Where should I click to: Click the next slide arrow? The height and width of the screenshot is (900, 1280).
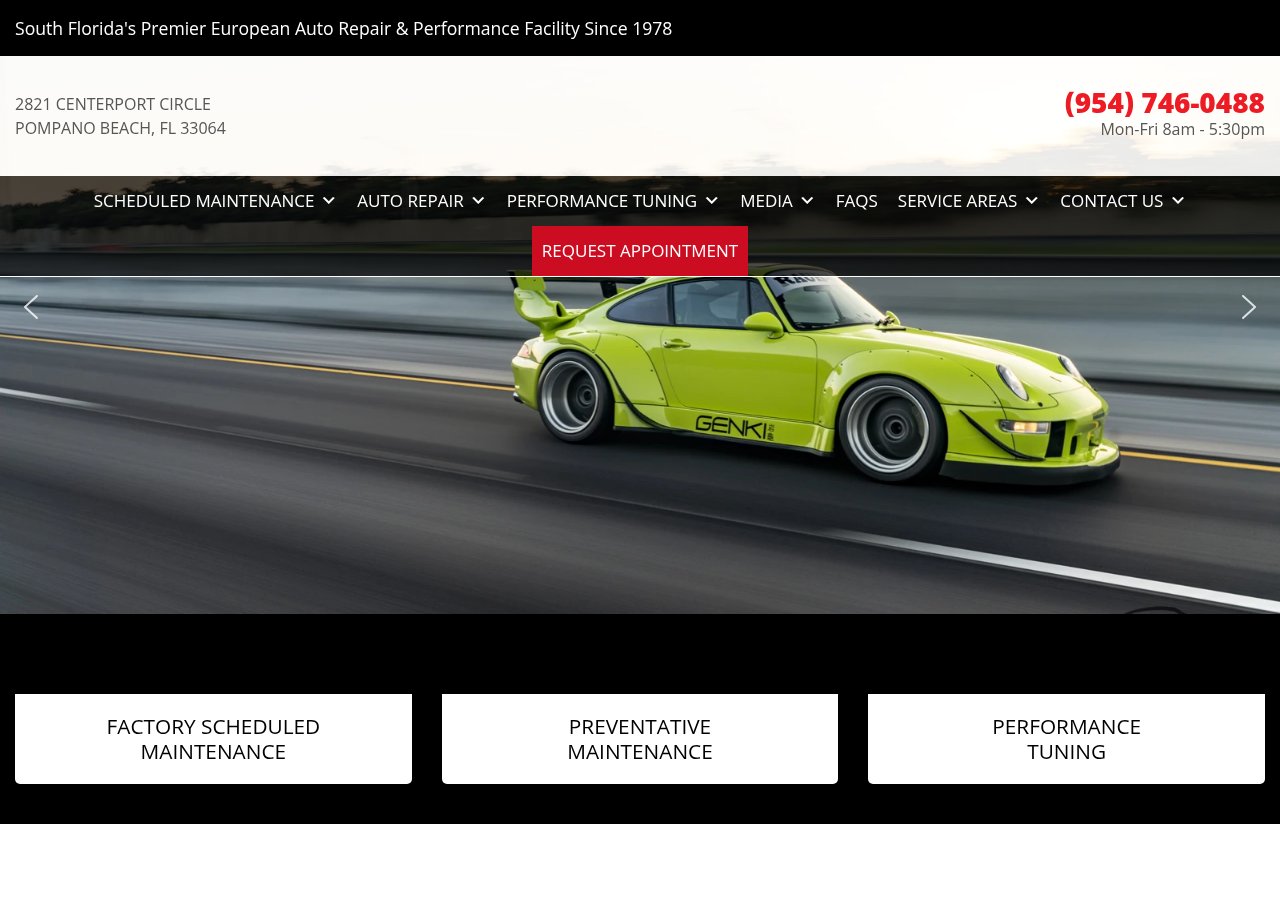pos(1248,307)
